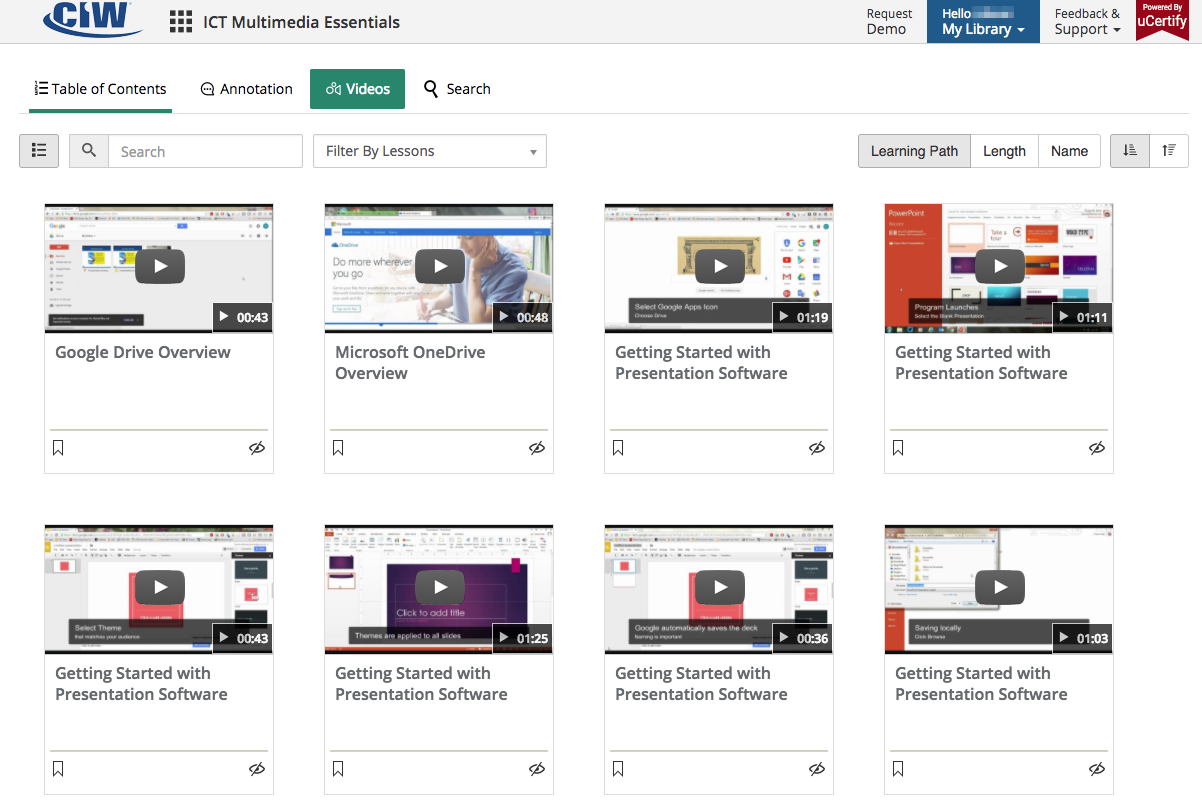Click the 00:48 duration badge
Image resolution: width=1202 pixels, height=810 pixels.
[x=523, y=318]
